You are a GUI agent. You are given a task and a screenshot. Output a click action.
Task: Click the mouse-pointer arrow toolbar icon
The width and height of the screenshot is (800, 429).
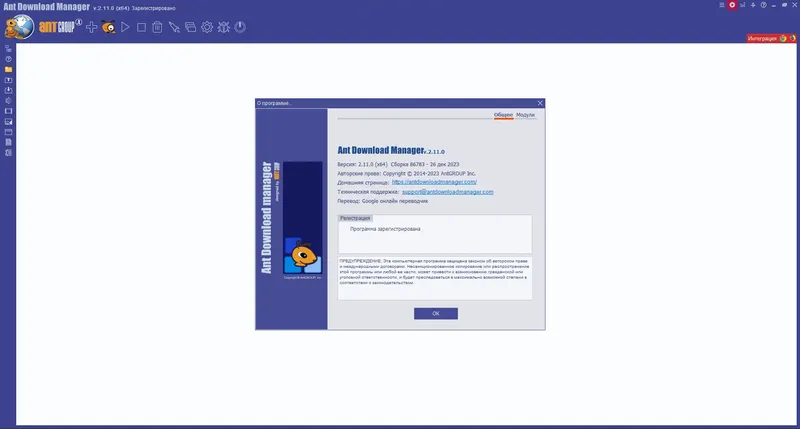[x=174, y=27]
